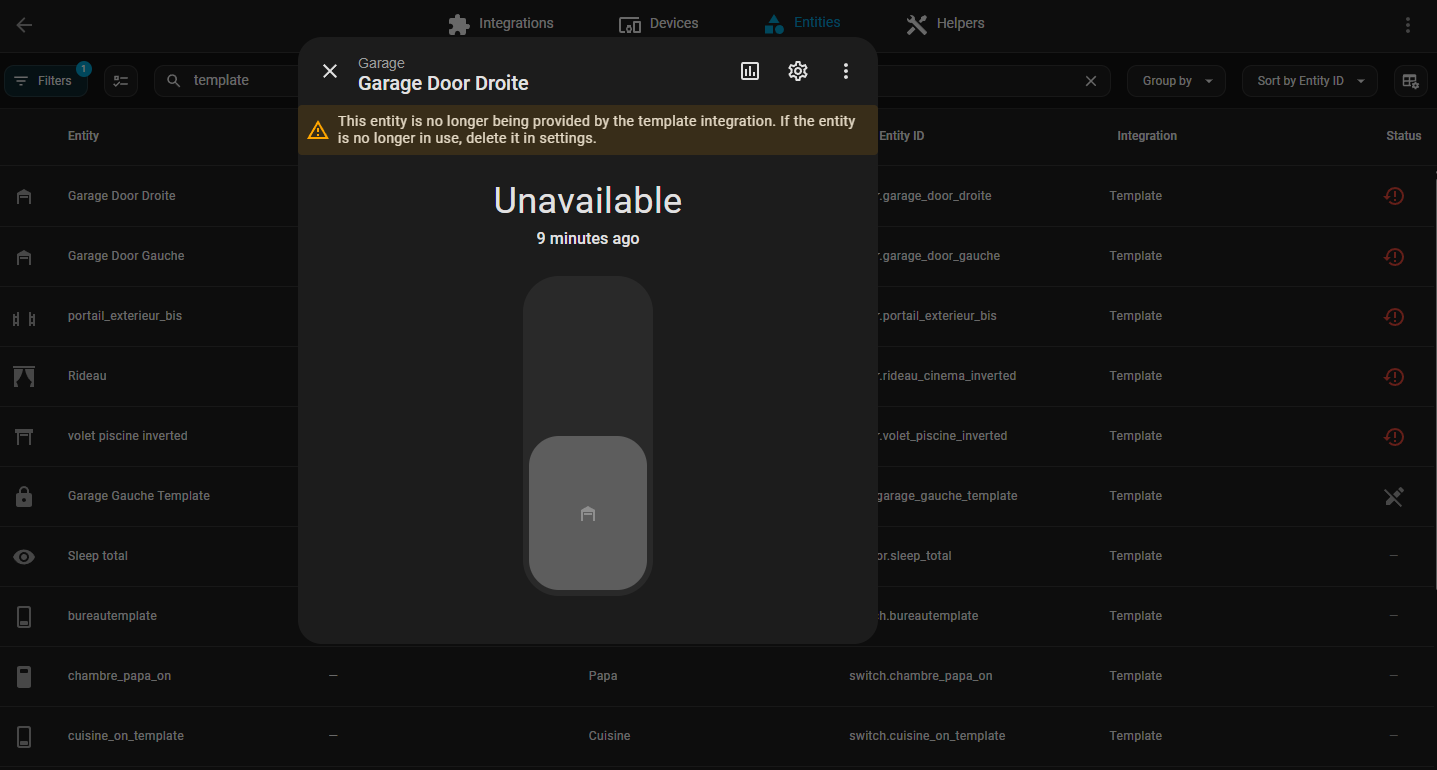Switch to the Devices tab
This screenshot has height=770, width=1437.
(x=659, y=24)
